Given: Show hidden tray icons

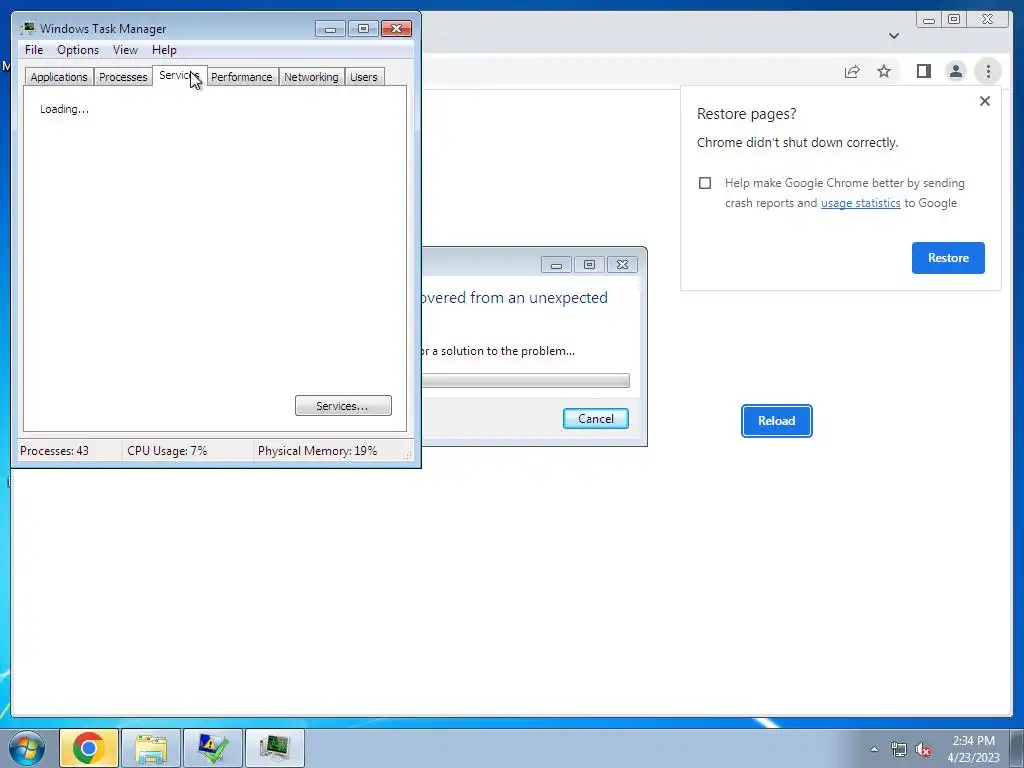Looking at the screenshot, I should [874, 749].
